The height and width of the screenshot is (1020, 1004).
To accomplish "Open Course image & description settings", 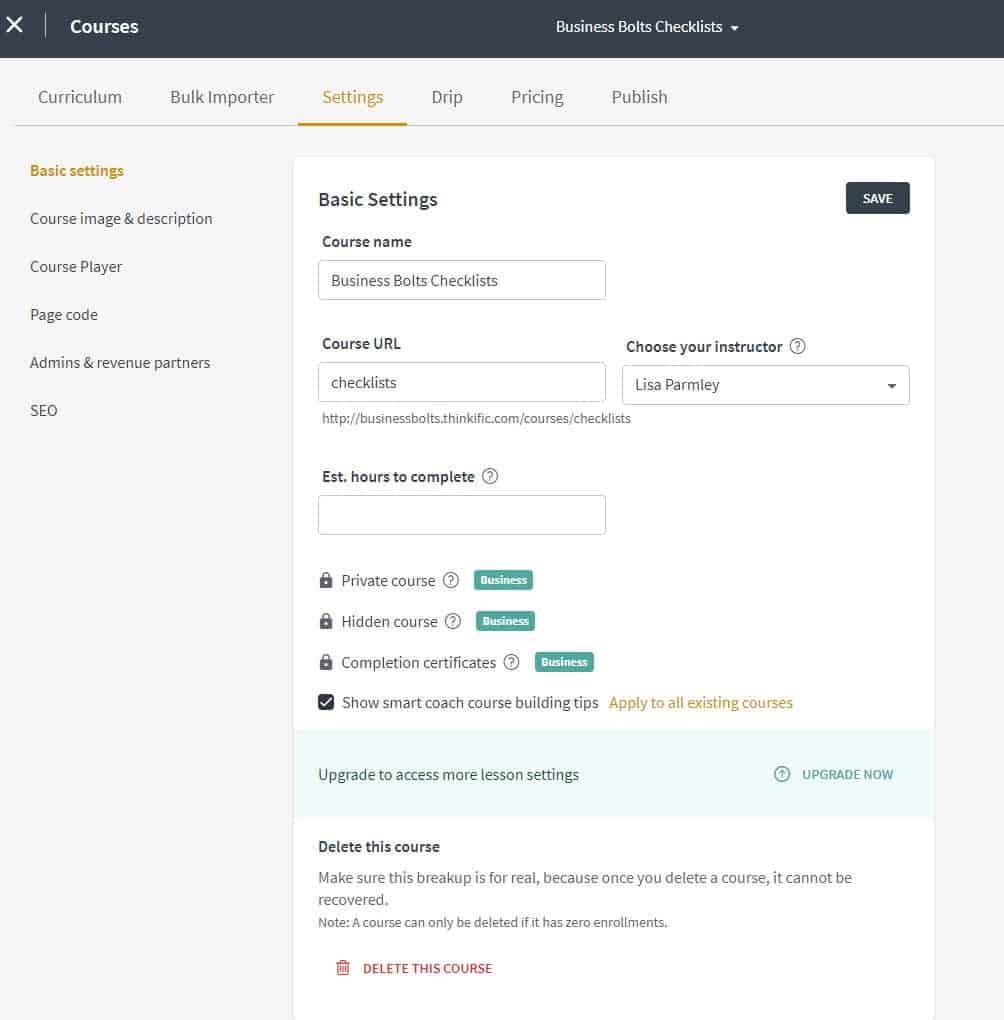I will coord(121,219).
